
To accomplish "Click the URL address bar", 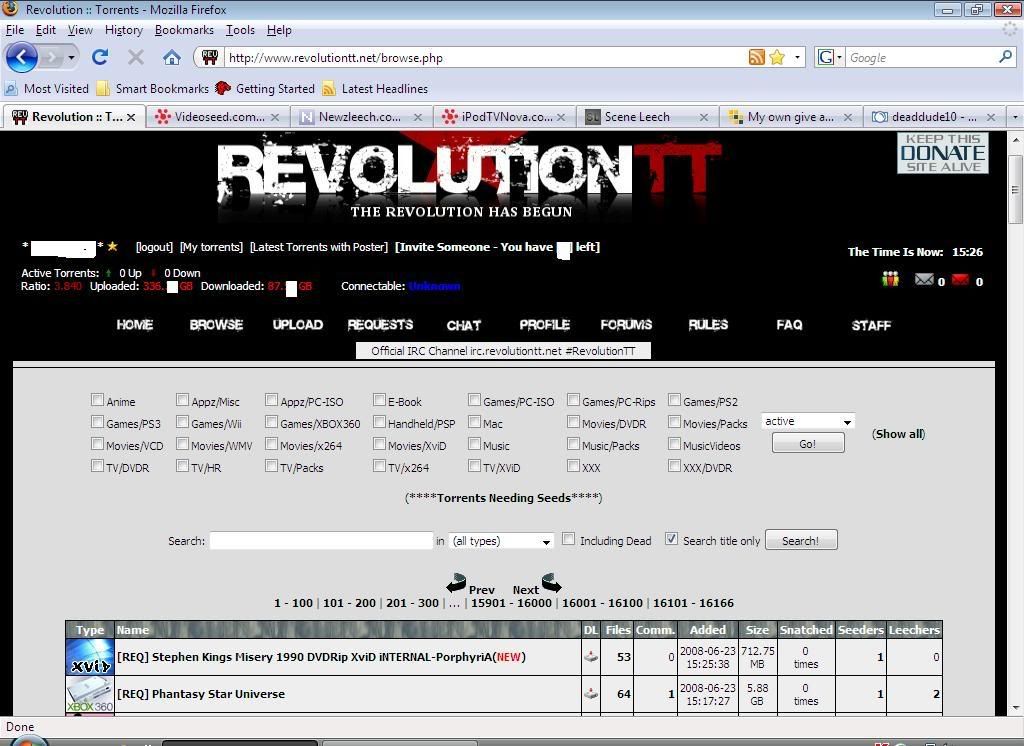I will coord(483,57).
